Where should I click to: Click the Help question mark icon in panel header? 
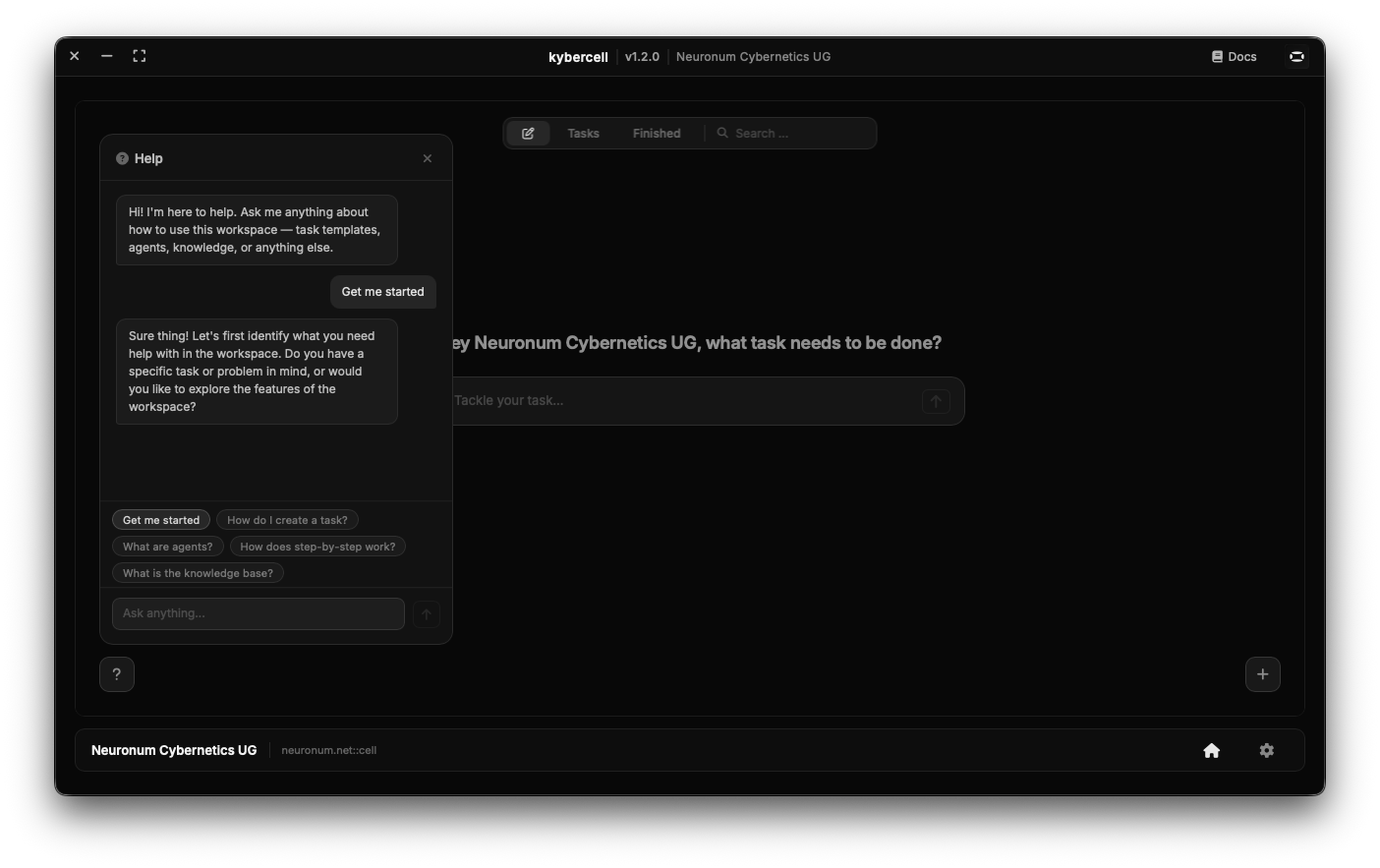pyautogui.click(x=122, y=158)
